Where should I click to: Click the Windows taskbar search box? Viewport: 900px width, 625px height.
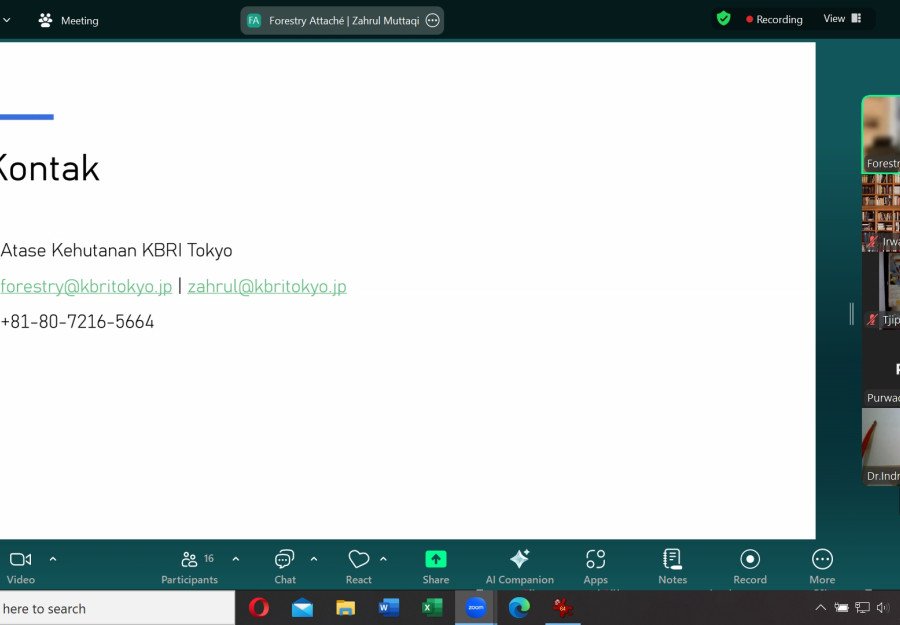(x=117, y=608)
